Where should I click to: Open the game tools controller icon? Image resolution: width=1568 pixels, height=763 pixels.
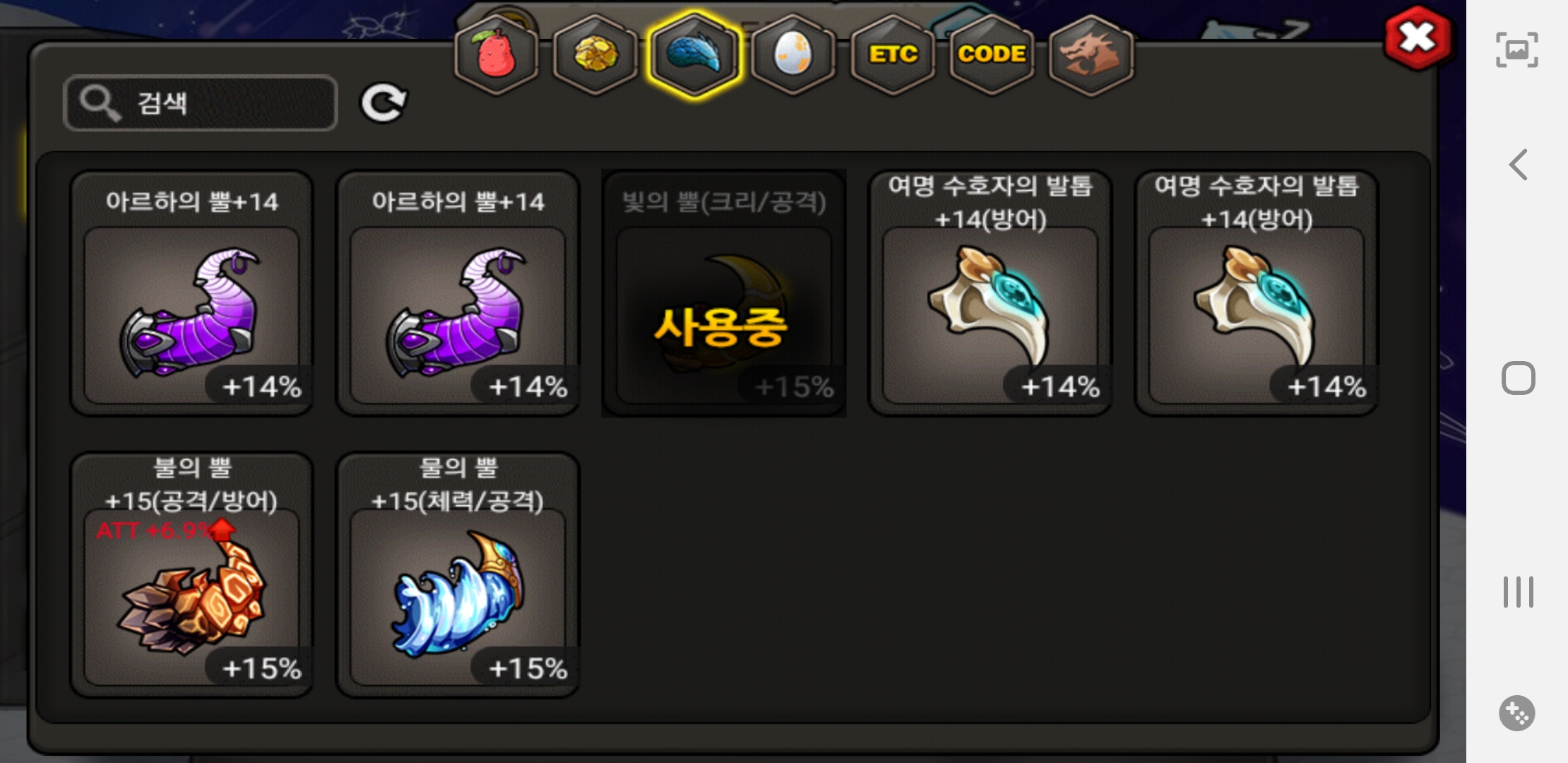1517,714
